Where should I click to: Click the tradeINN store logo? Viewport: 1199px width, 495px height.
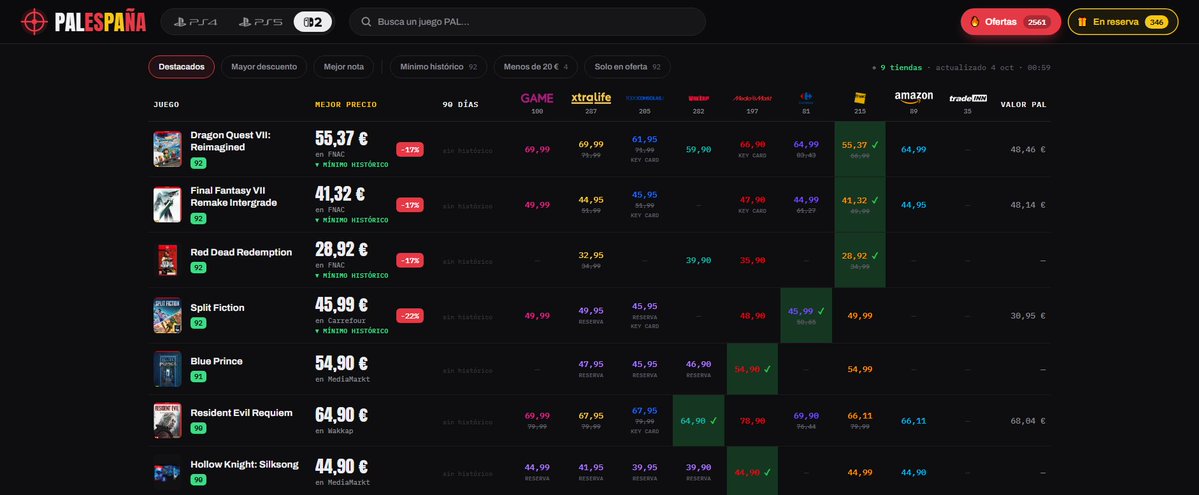[968, 98]
